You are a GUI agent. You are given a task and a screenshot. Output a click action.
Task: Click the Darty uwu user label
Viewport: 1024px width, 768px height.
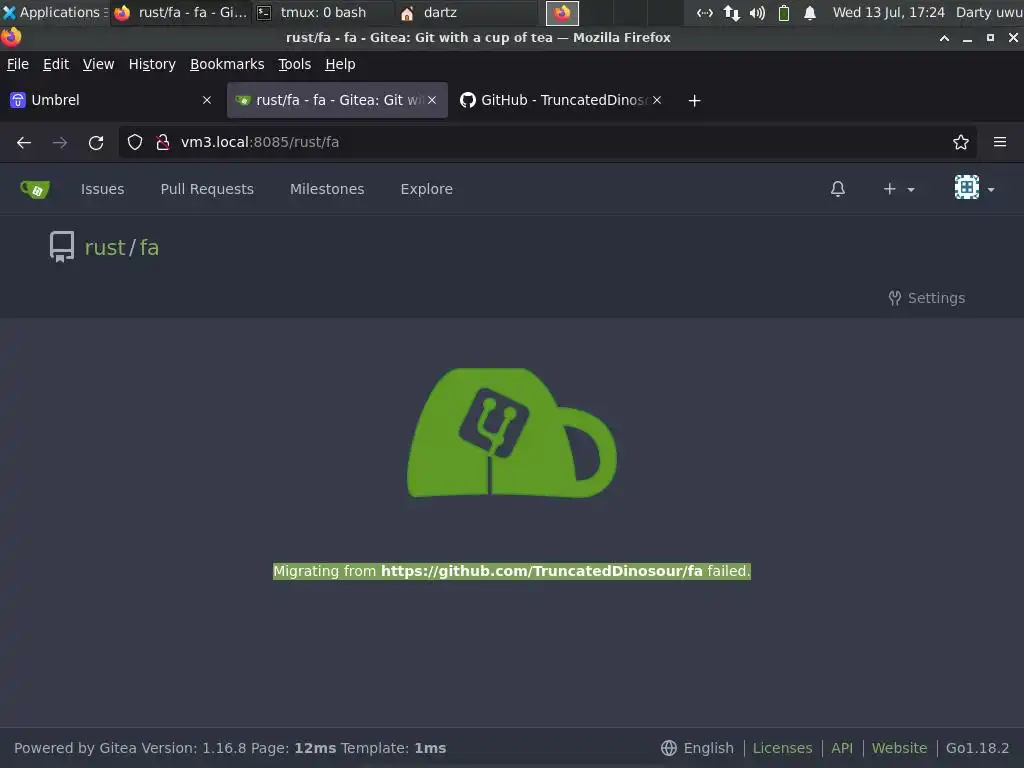click(989, 12)
